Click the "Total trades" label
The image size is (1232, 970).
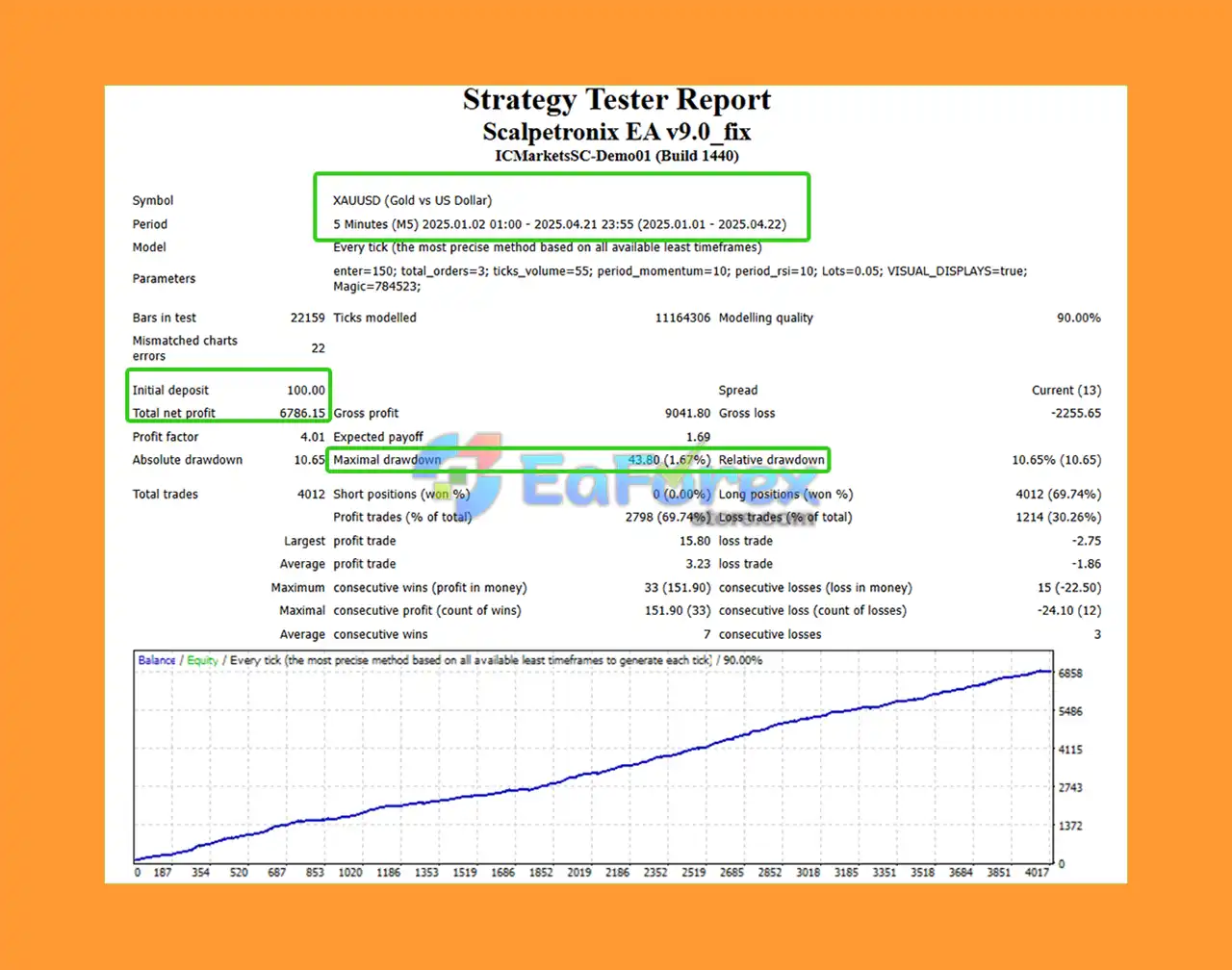coord(166,495)
